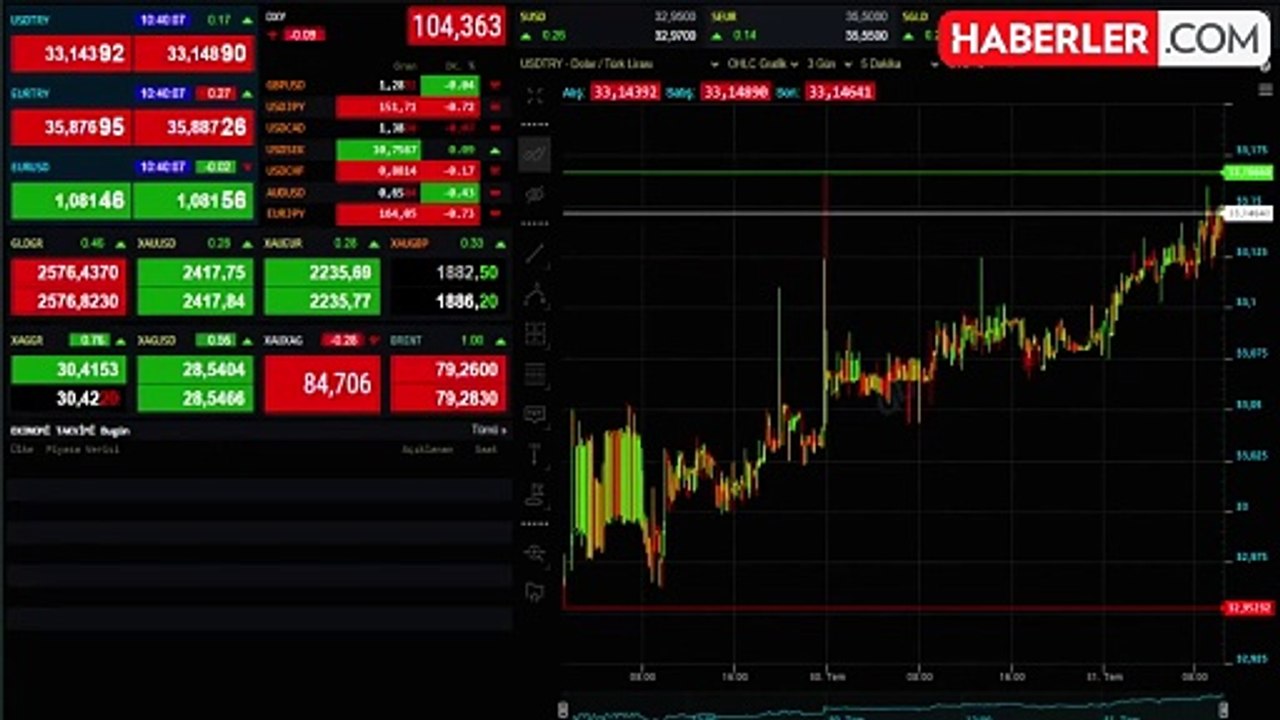The height and width of the screenshot is (720, 1280).
Task: Open the Tümü link in economic calendar
Action: [489, 430]
